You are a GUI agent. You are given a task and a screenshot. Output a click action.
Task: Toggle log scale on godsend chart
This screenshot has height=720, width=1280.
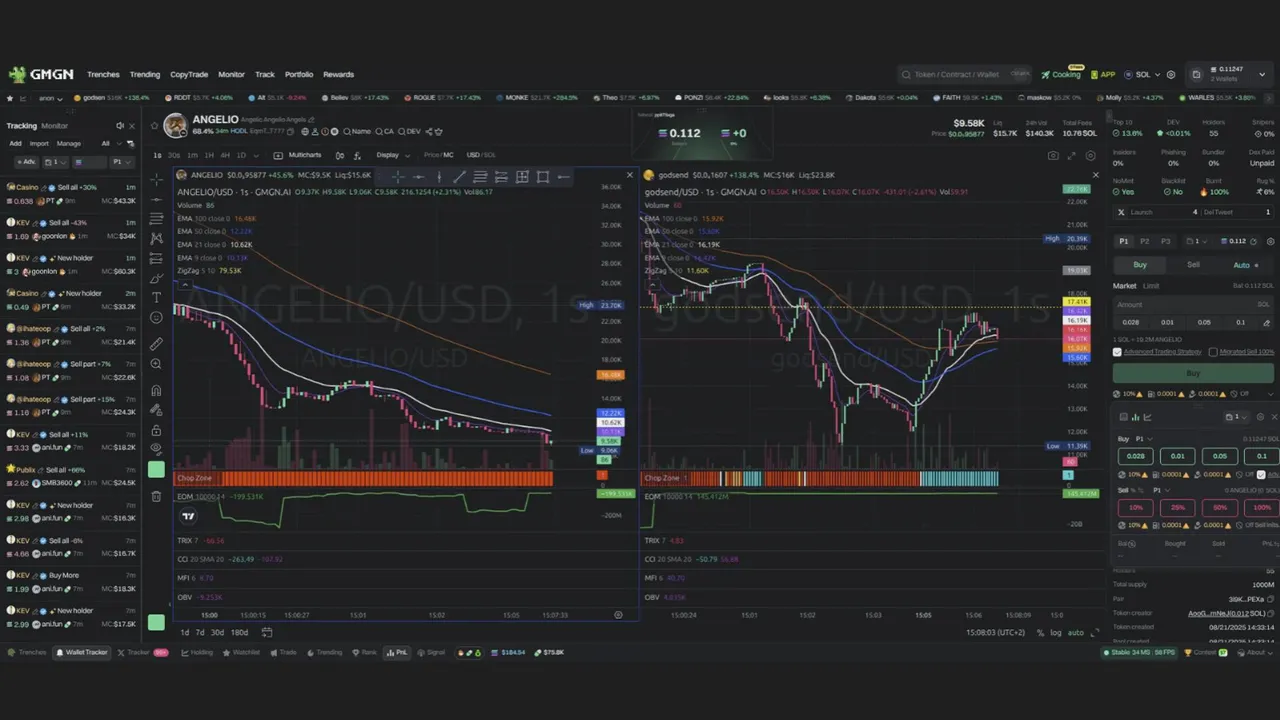(x=1056, y=632)
